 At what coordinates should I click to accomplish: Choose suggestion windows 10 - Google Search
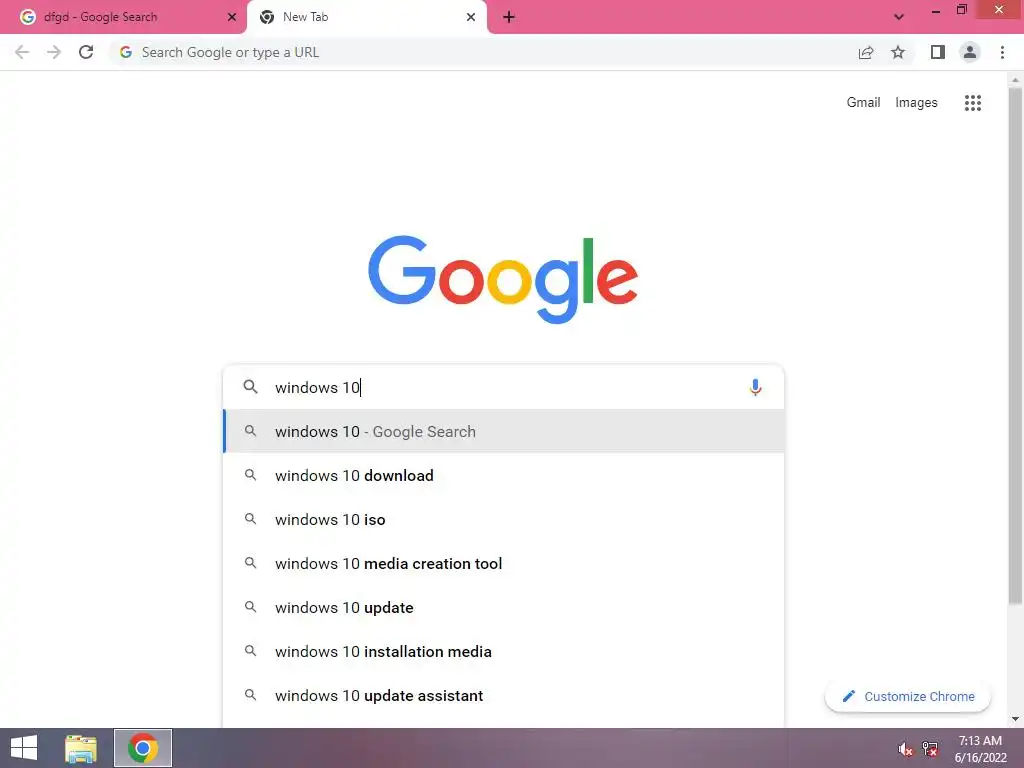(504, 431)
